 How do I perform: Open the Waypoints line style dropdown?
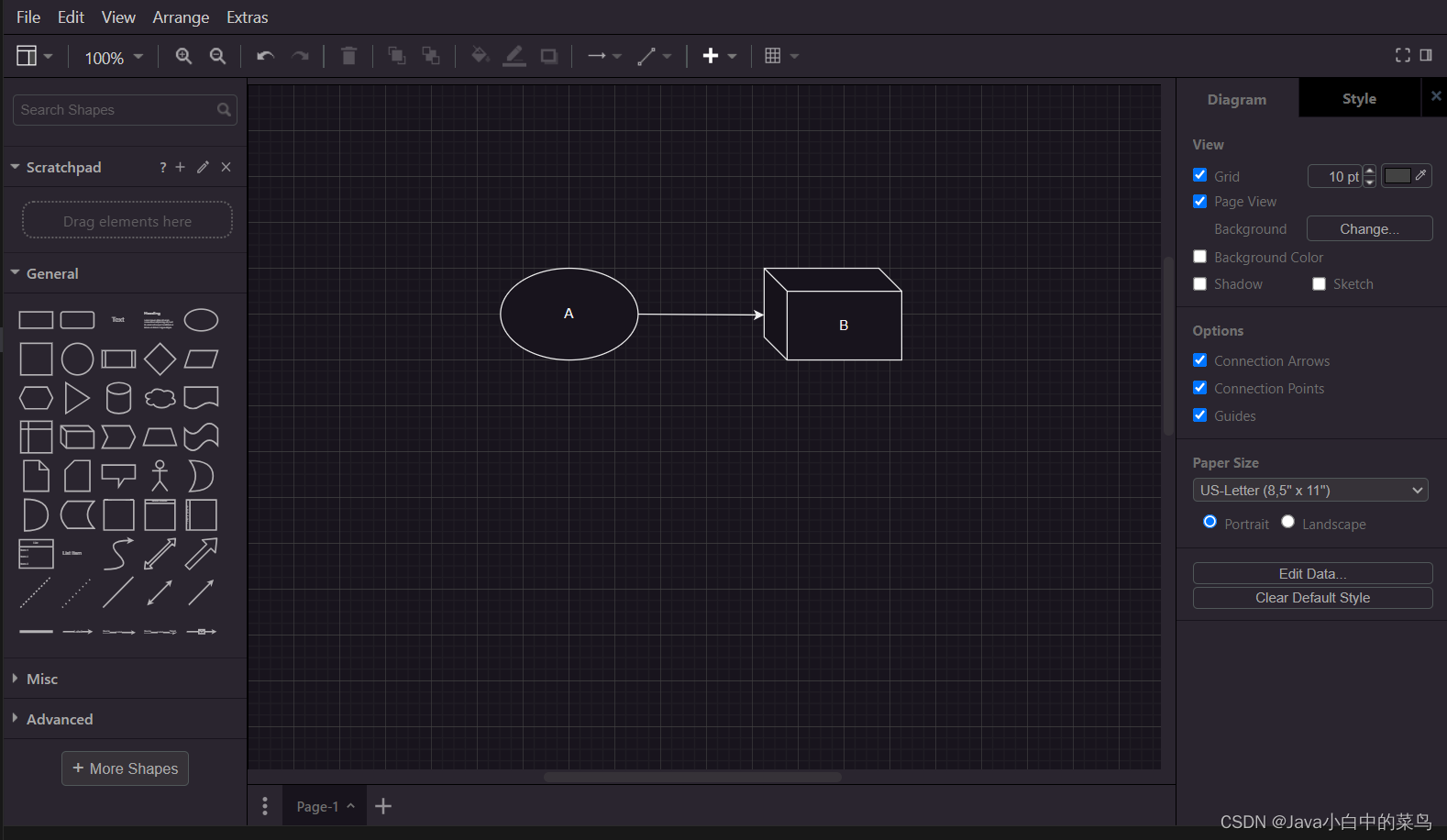coord(655,56)
